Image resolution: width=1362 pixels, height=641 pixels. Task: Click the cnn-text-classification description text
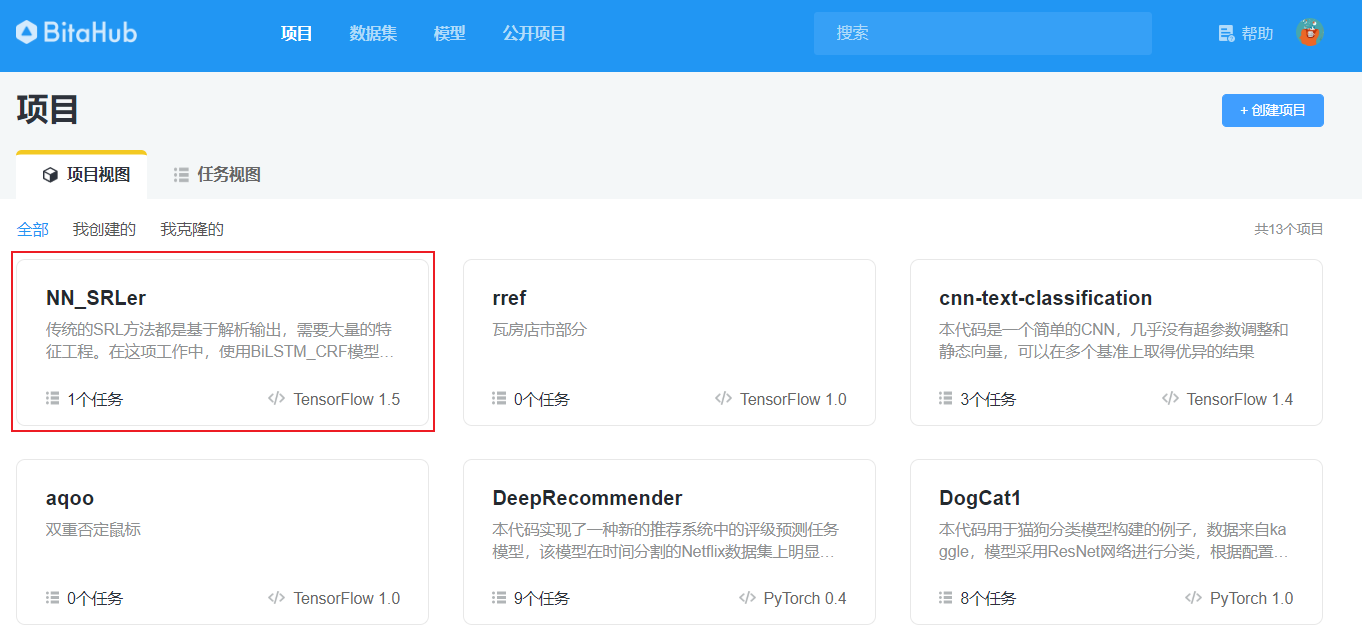pyautogui.click(x=1116, y=340)
